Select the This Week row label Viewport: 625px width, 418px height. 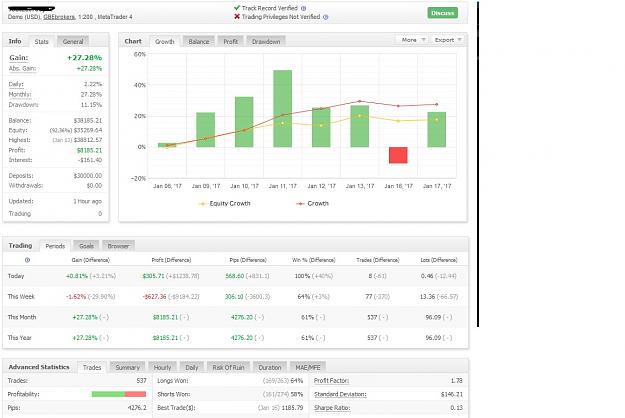pos(21,297)
